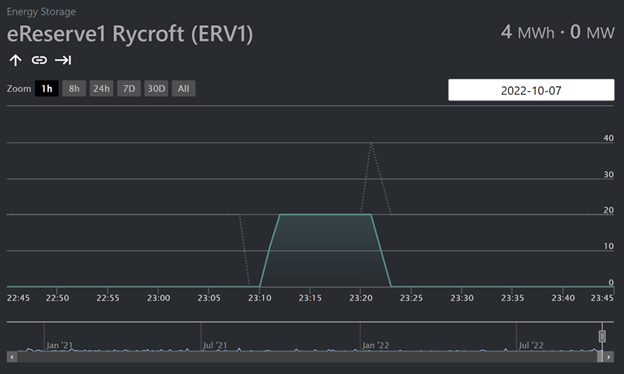This screenshot has height=374, width=624.
Task: Click the eReserve1 Rycroft (ERV1) title
Action: 130,33
